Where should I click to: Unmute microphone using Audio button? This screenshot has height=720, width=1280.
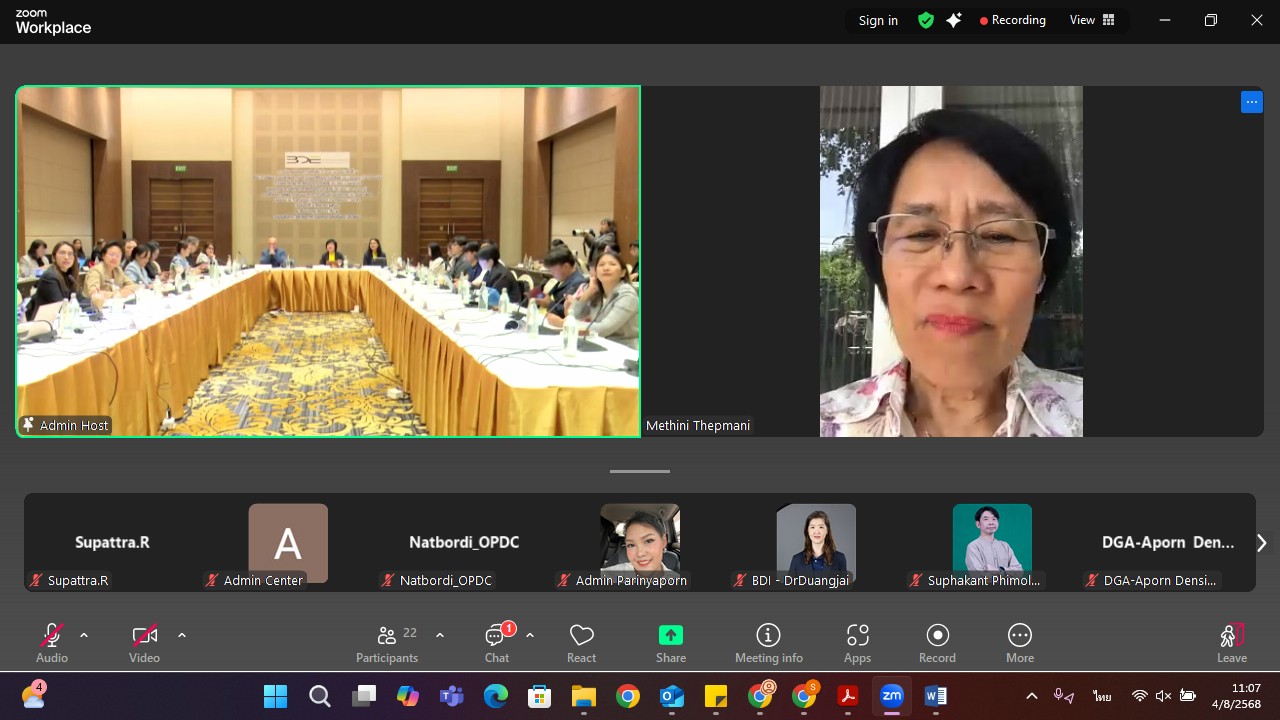coord(52,642)
